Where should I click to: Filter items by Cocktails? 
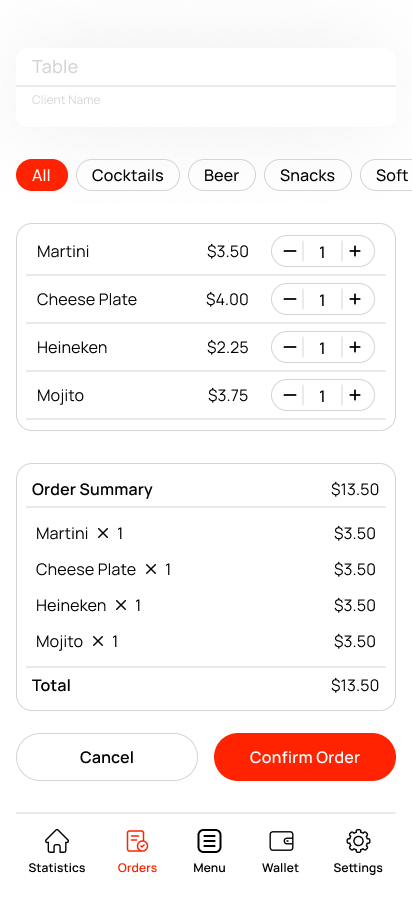tap(128, 175)
